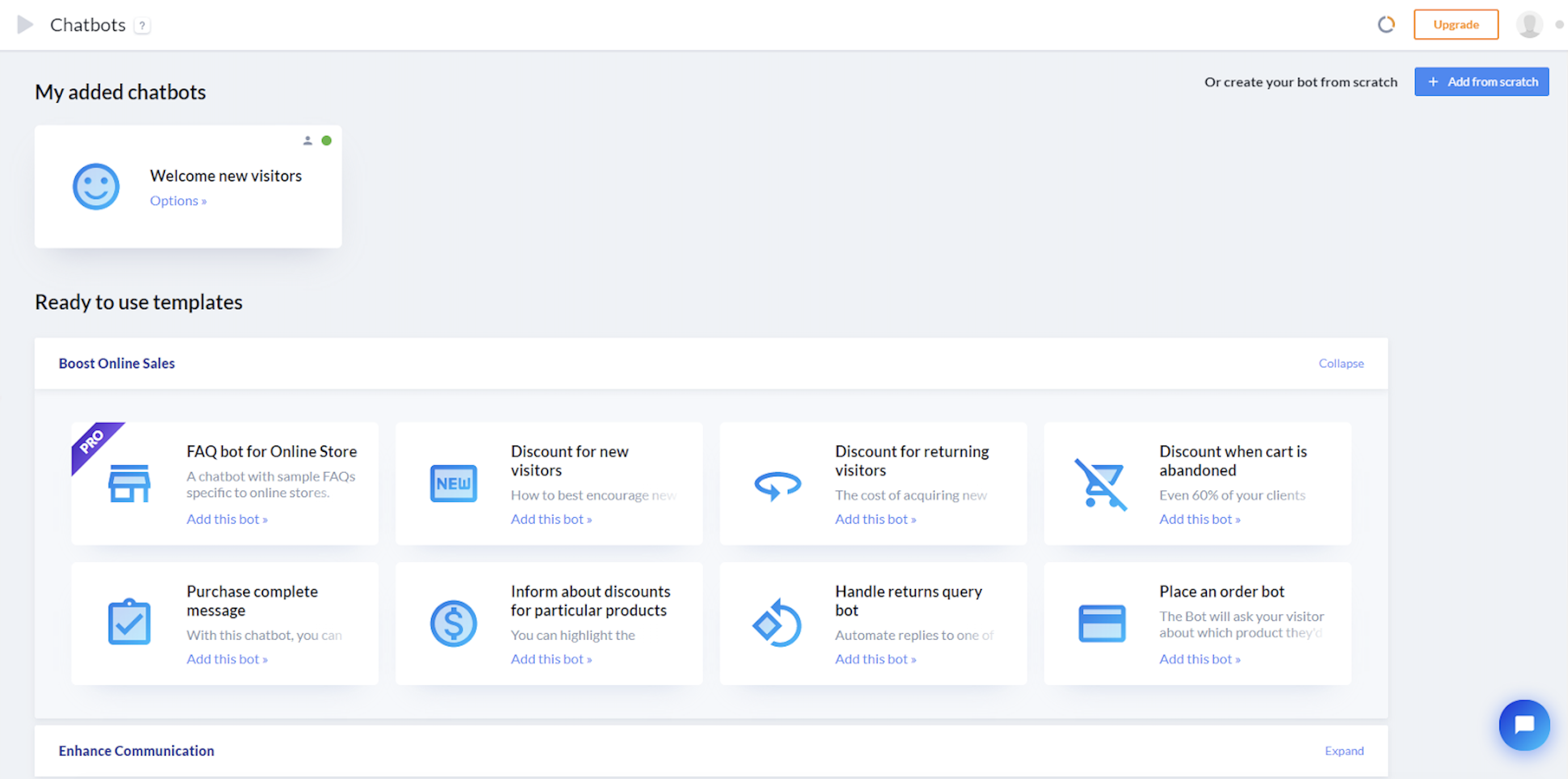Click 'Or create your bot from scratch' text
The width and height of the screenshot is (1568, 779).
[1301, 82]
